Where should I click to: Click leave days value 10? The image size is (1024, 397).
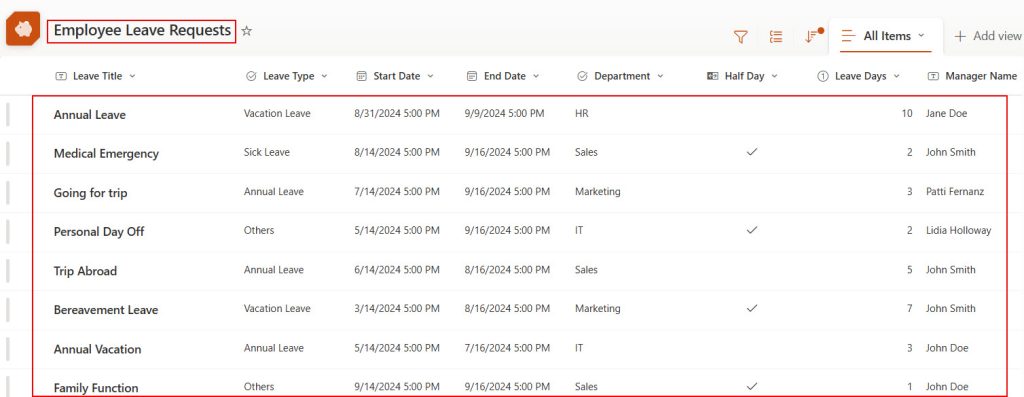coord(906,114)
